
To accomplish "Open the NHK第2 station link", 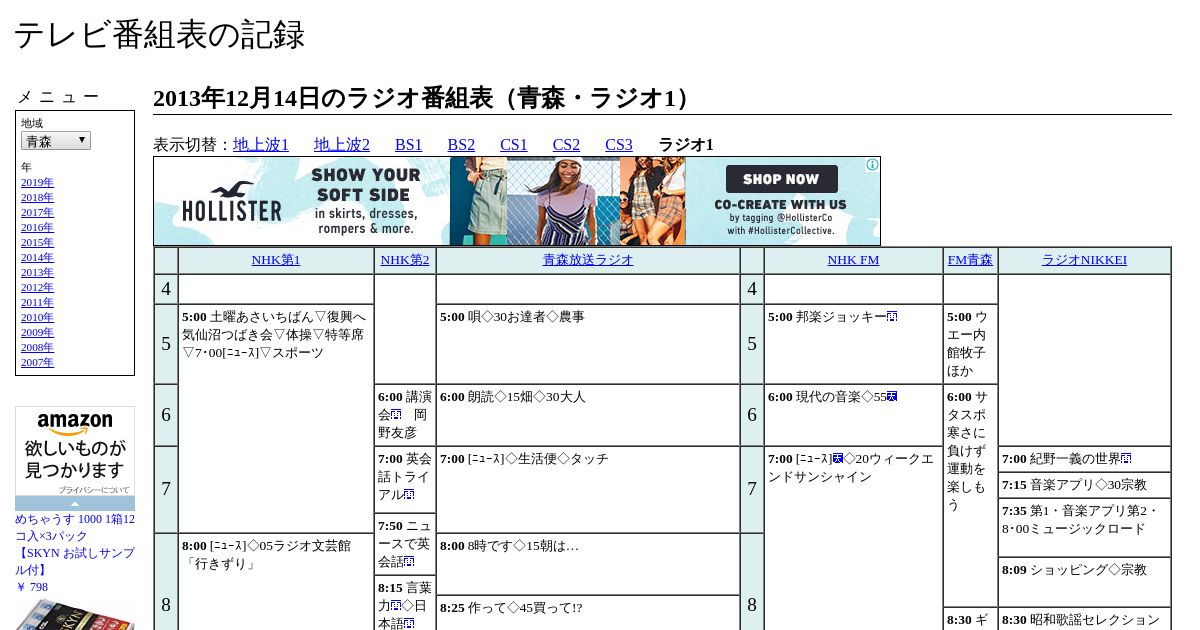I will (405, 260).
